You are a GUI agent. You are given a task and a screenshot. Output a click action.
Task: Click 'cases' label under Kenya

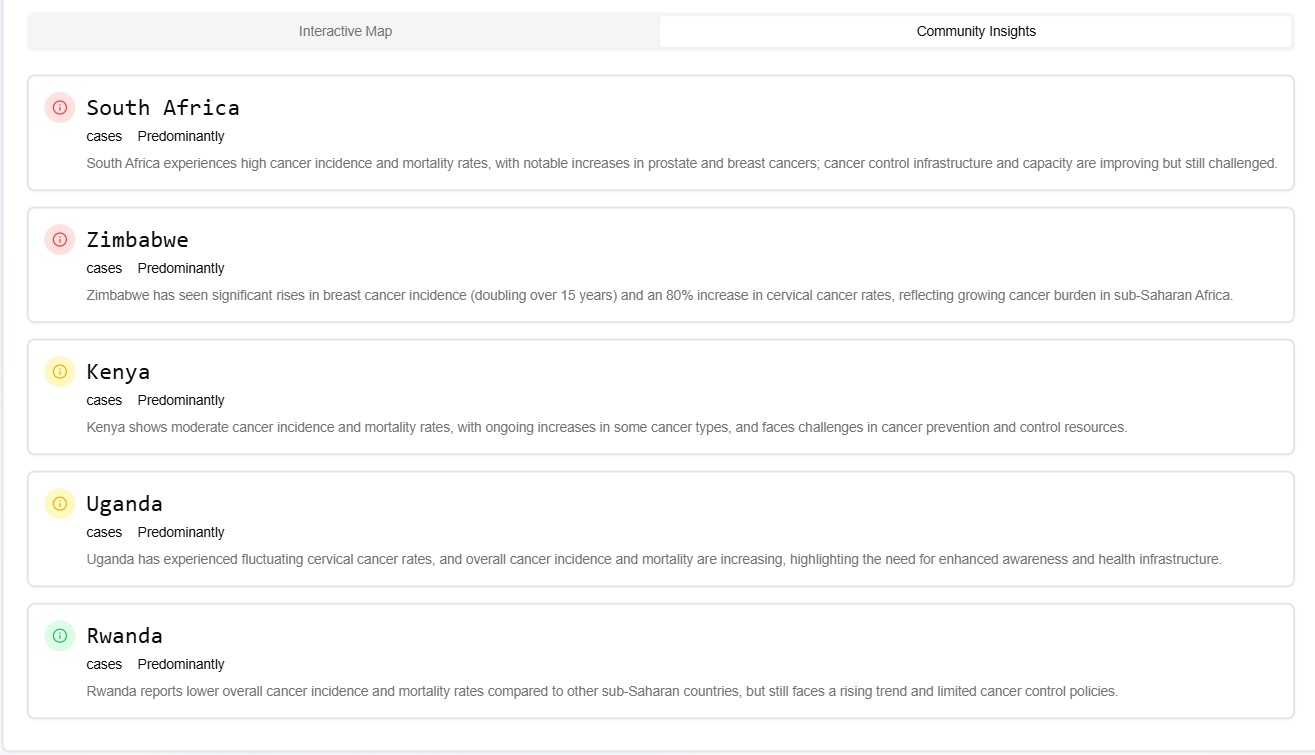tap(104, 400)
